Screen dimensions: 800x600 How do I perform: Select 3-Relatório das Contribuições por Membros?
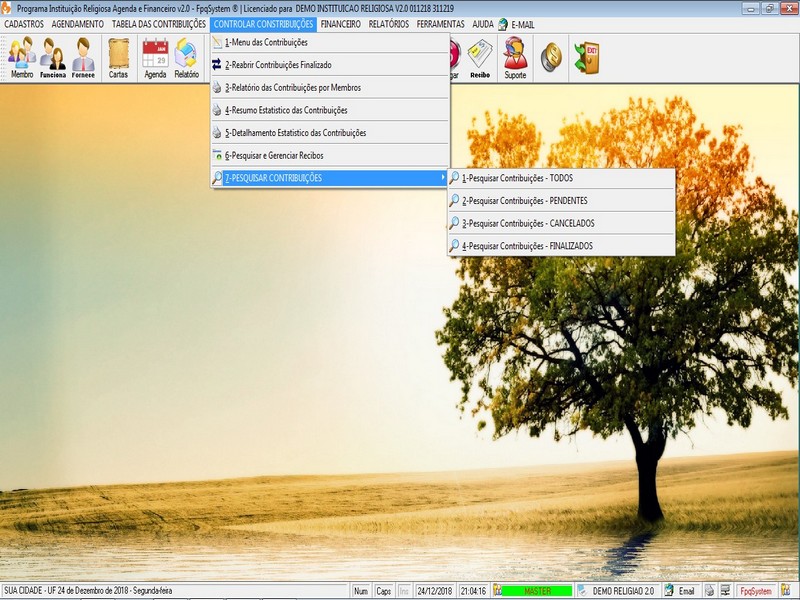click(x=330, y=88)
